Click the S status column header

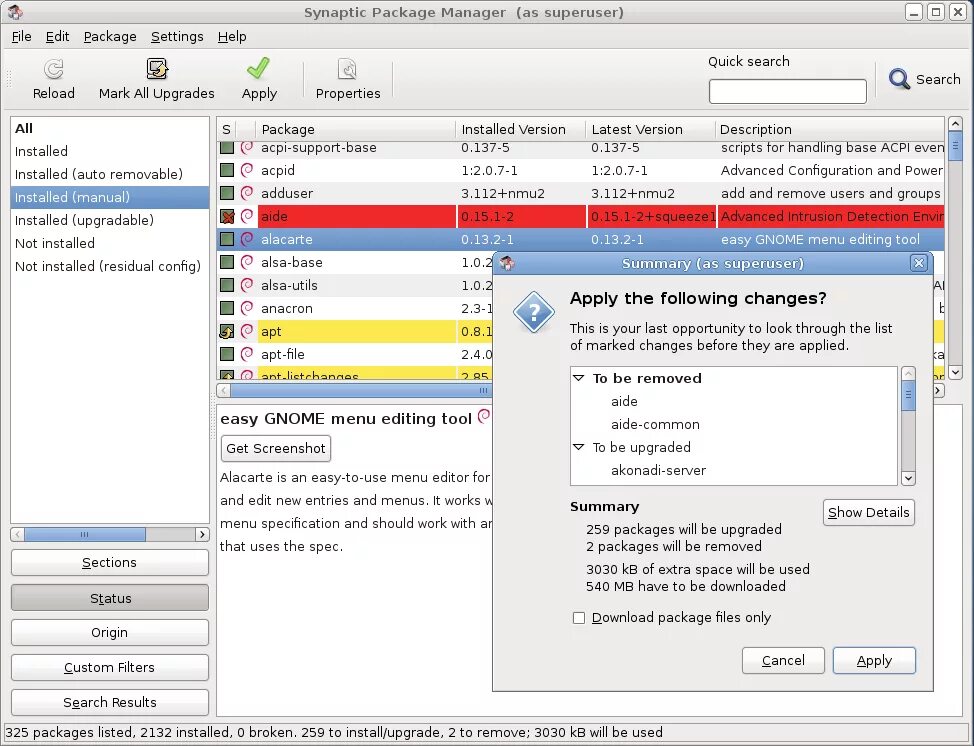tap(226, 129)
